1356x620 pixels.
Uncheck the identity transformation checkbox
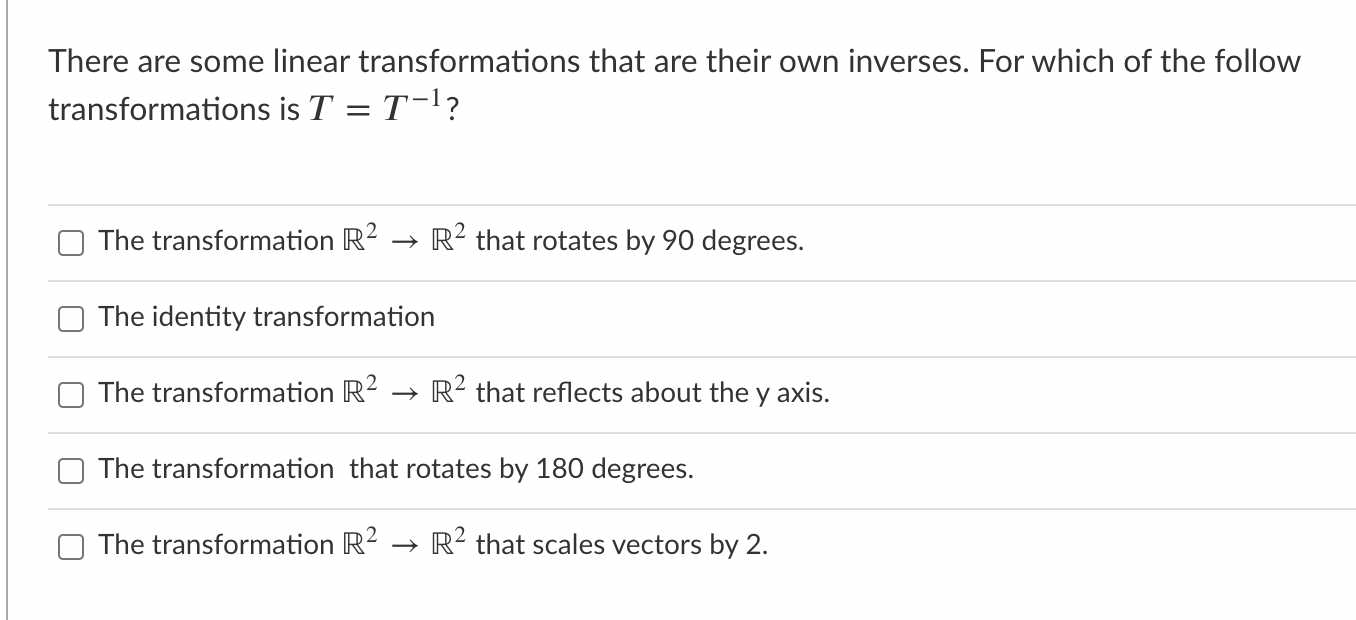tap(70, 318)
